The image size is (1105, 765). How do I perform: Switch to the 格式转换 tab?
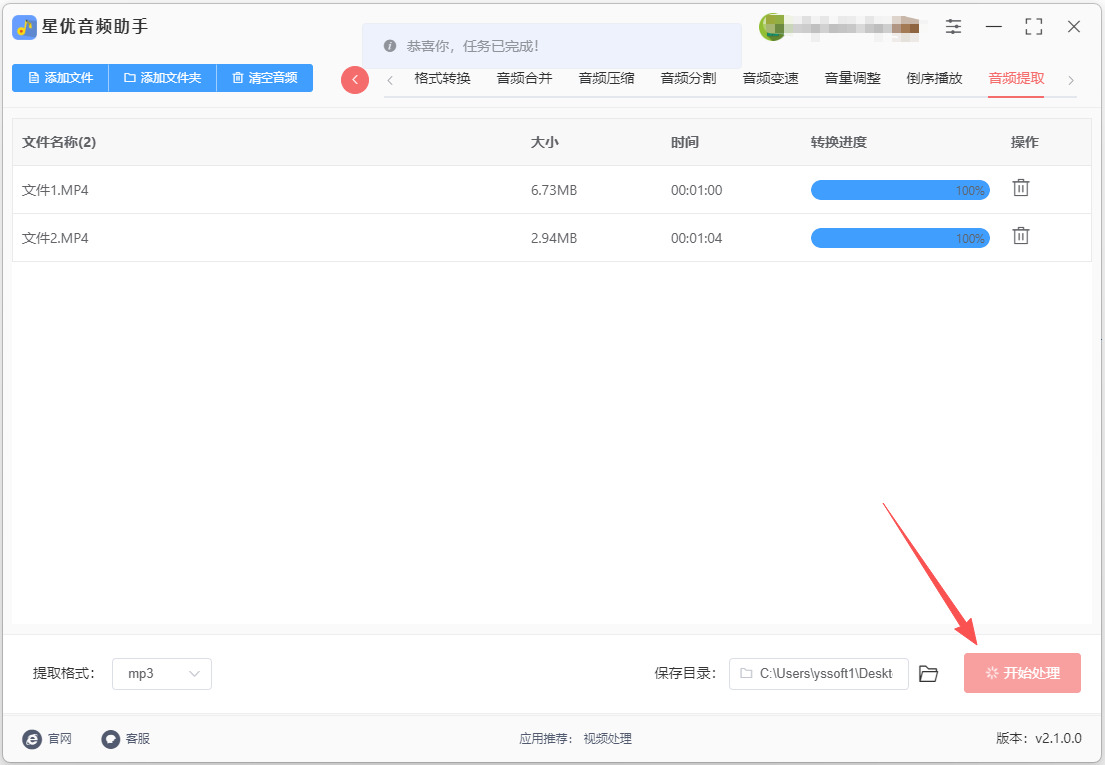442,79
